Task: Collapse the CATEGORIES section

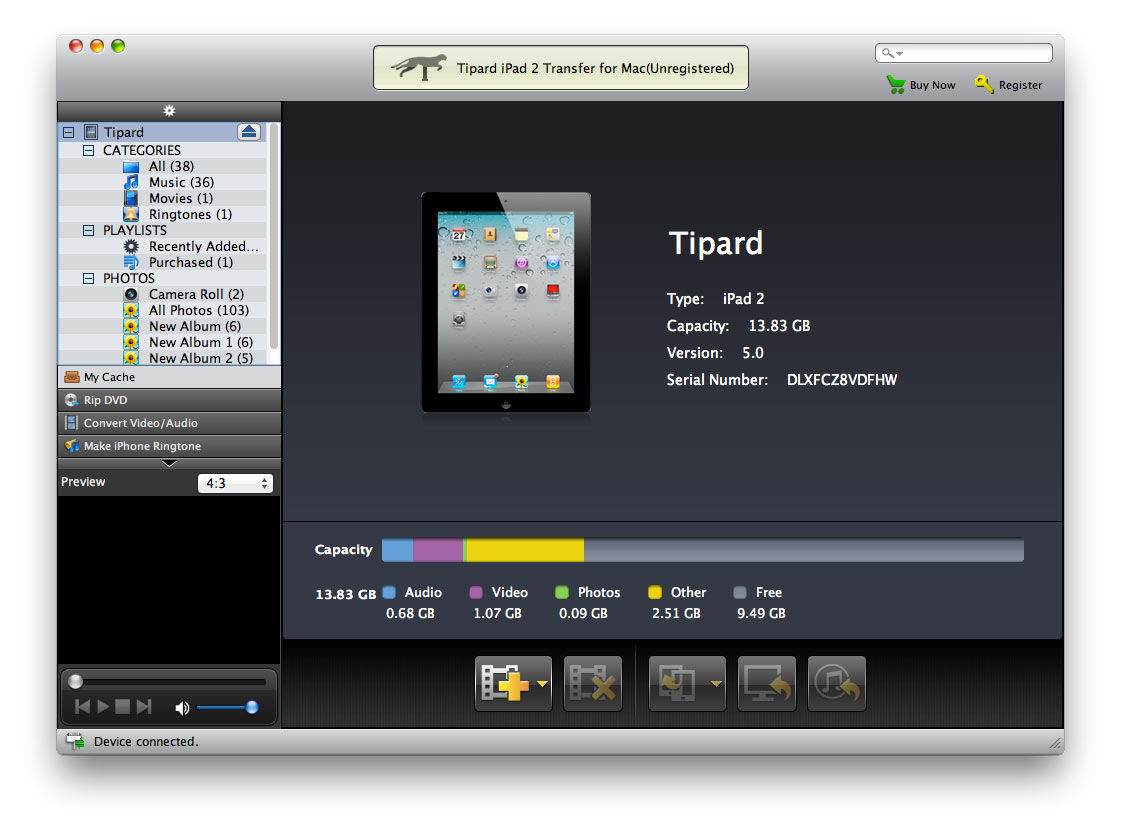Action: pos(89,150)
